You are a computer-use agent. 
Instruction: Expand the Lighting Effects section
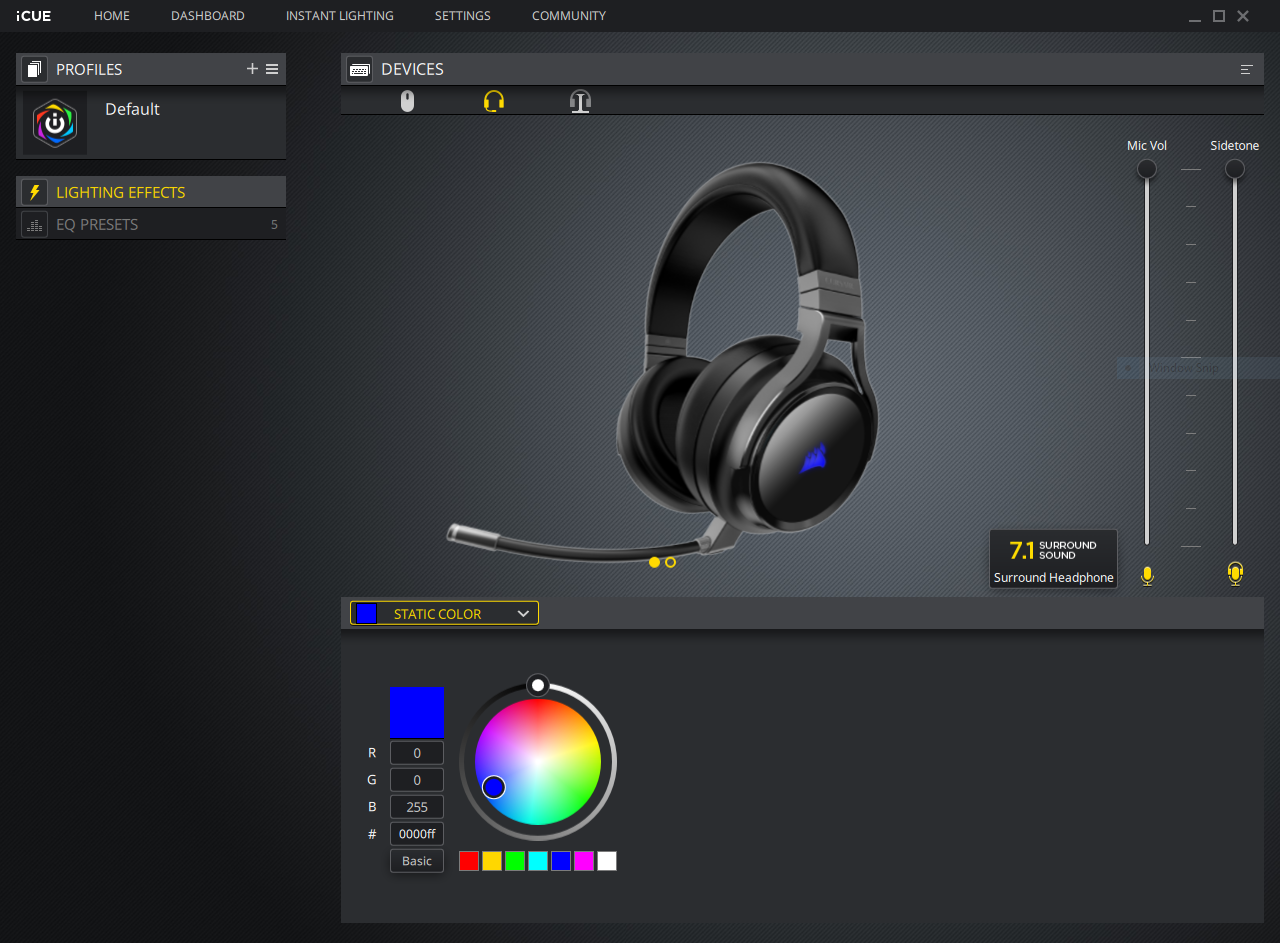click(x=151, y=192)
